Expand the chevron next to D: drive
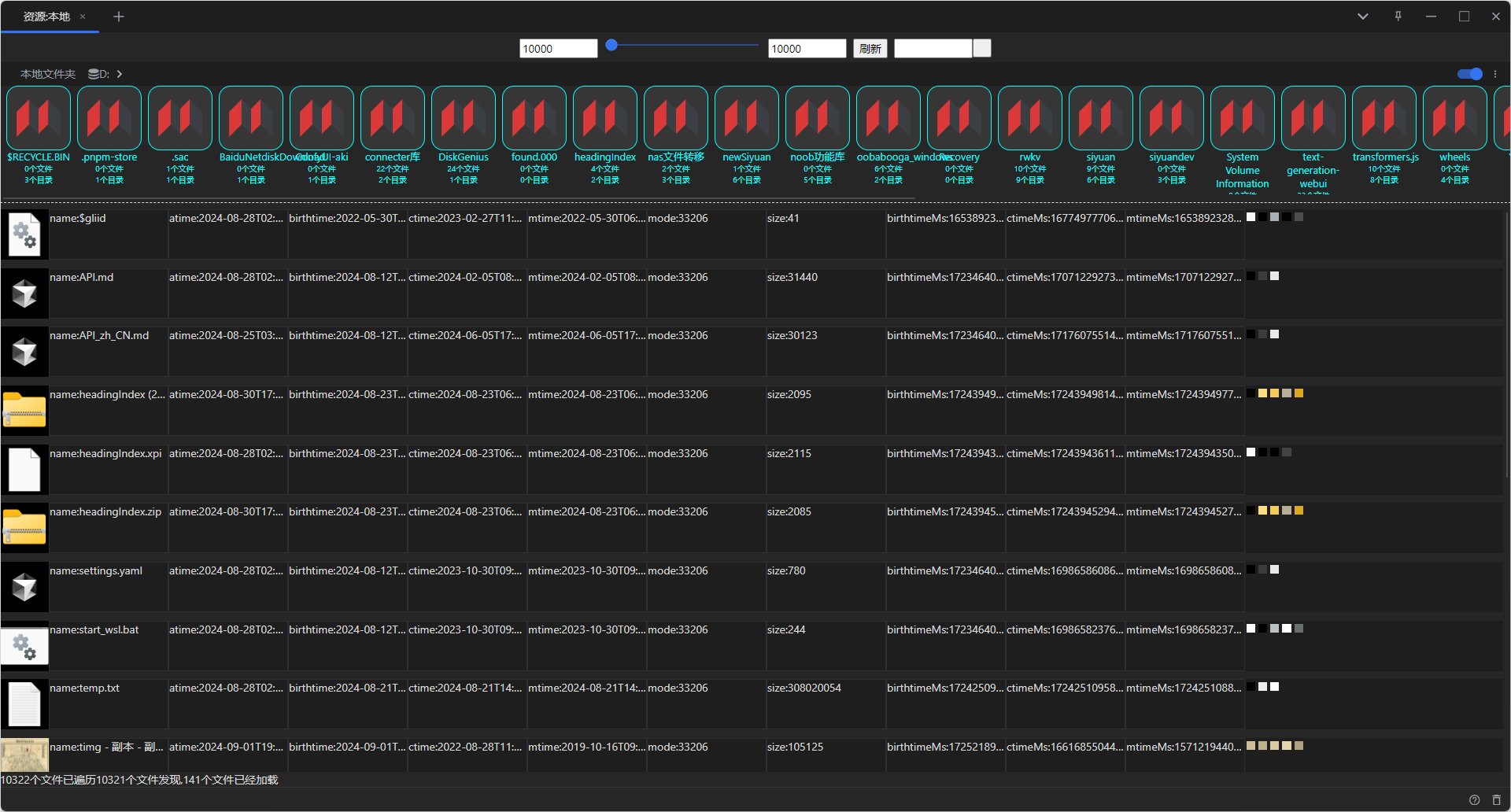The image size is (1511, 812). pyautogui.click(x=120, y=74)
